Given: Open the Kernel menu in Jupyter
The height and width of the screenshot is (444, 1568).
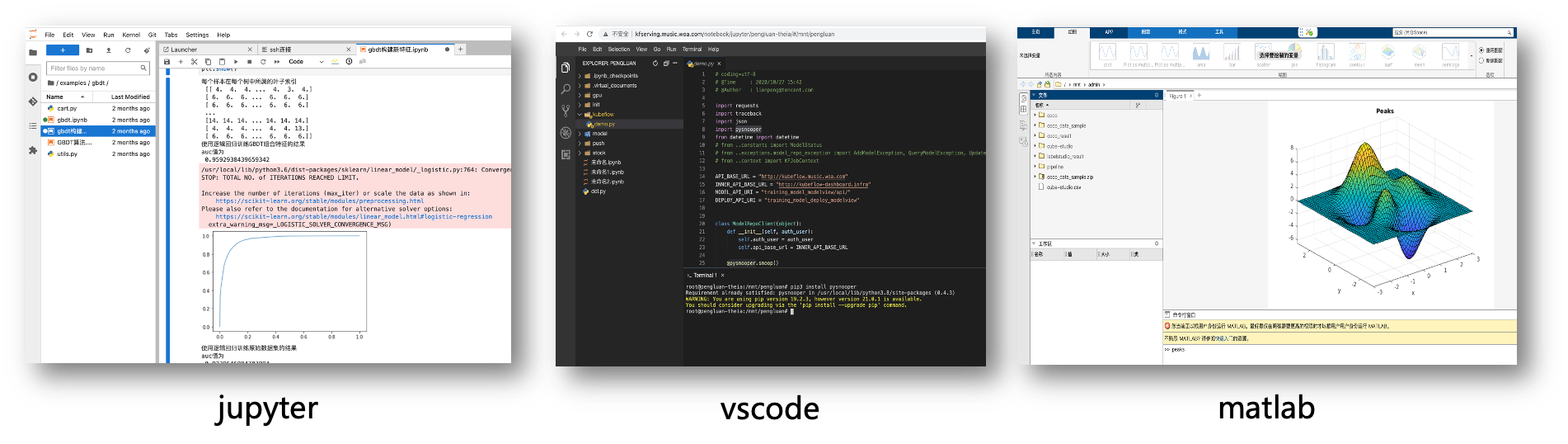Looking at the screenshot, I should pyautogui.click(x=131, y=35).
